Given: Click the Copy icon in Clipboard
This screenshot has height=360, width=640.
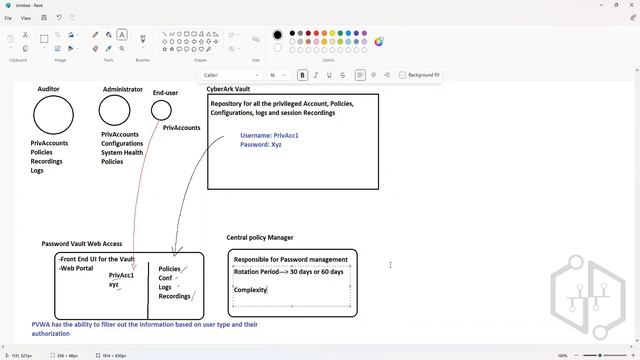Looking at the screenshot, I should point(25,49).
